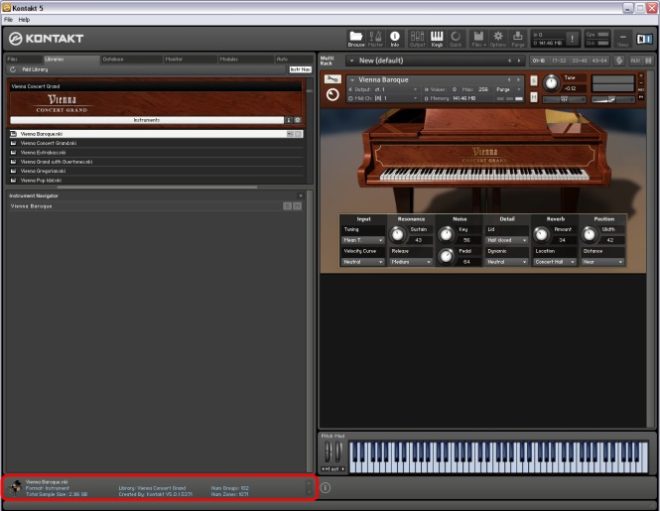Image resolution: width=660 pixels, height=511 pixels.
Task: Click the Add Library button
Action: tap(35, 69)
